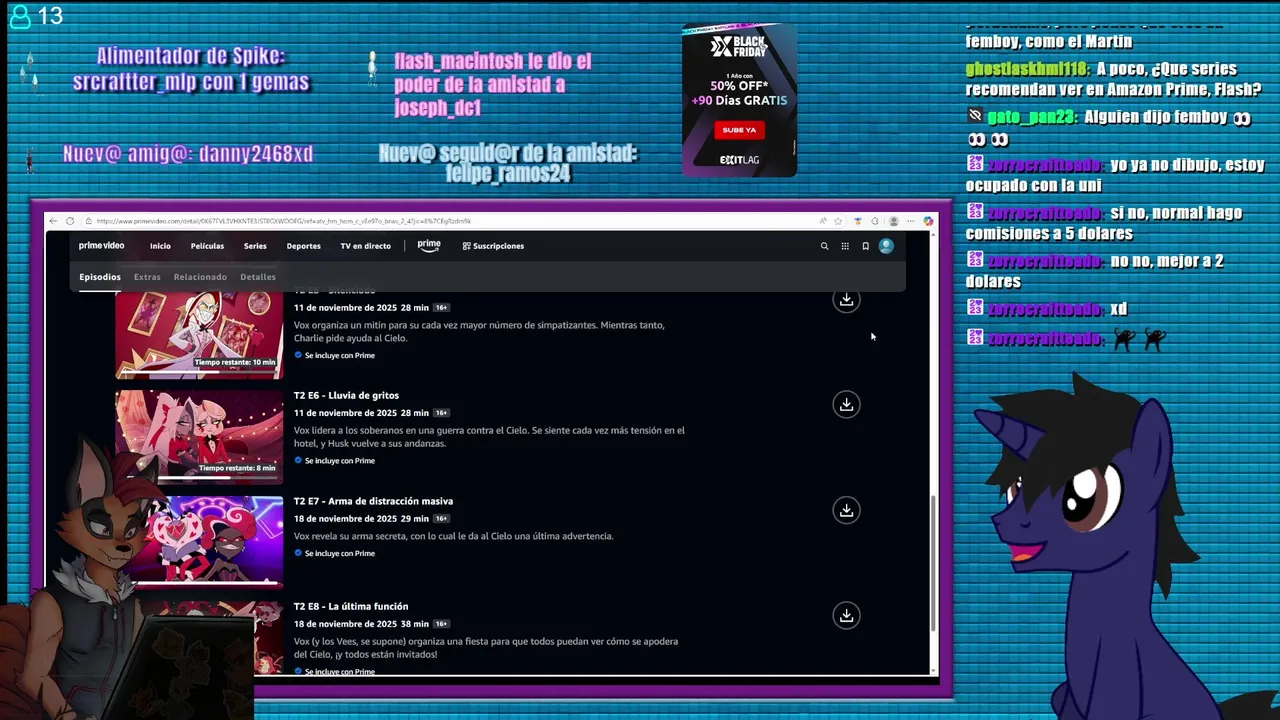1280x720 pixels.
Task: Open Prime Video search magnifier
Action: click(824, 246)
